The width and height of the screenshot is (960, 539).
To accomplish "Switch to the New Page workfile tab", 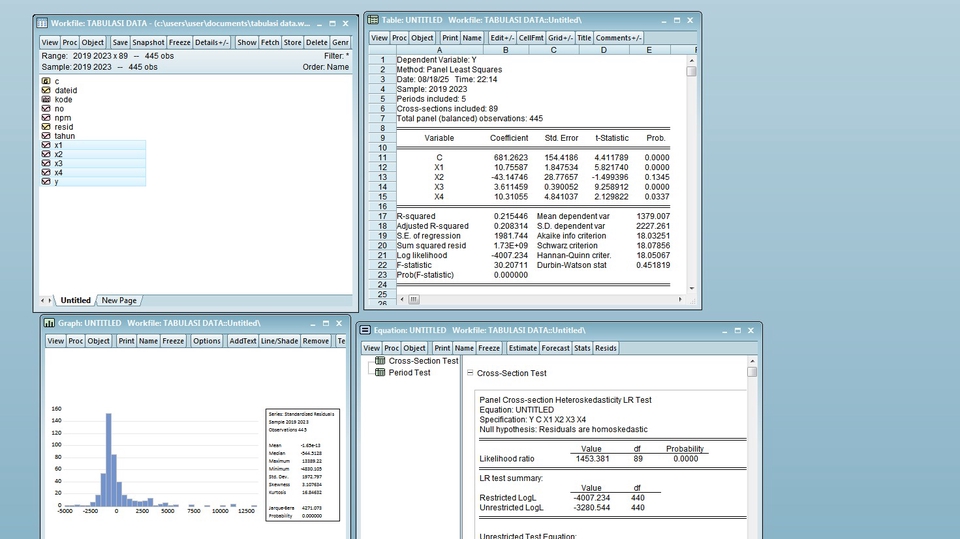I will click(119, 300).
